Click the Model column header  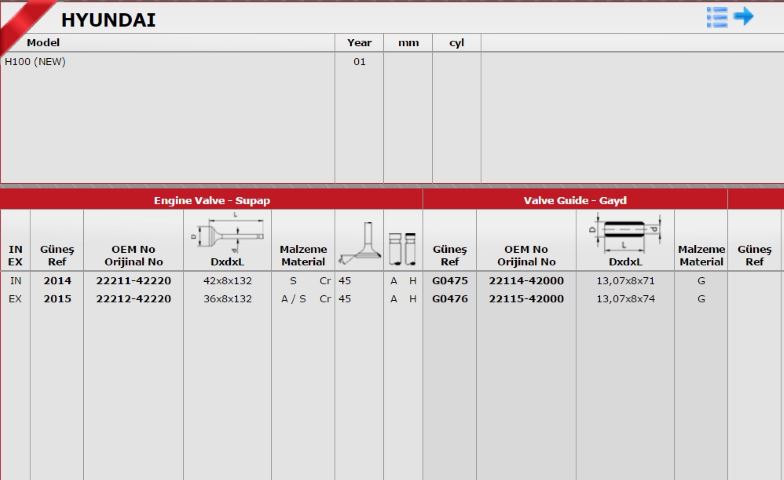pos(43,42)
